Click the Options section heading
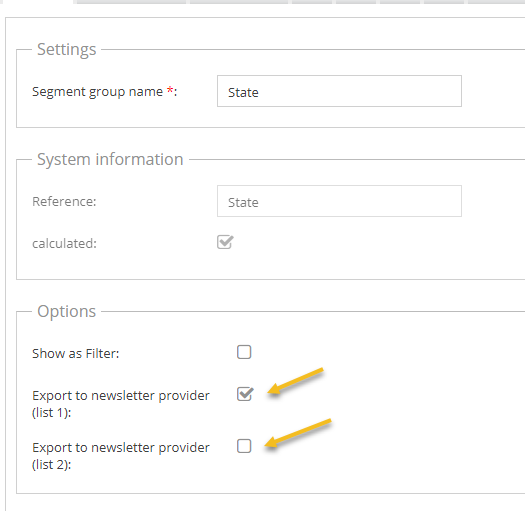The width and height of the screenshot is (525, 511). [67, 311]
